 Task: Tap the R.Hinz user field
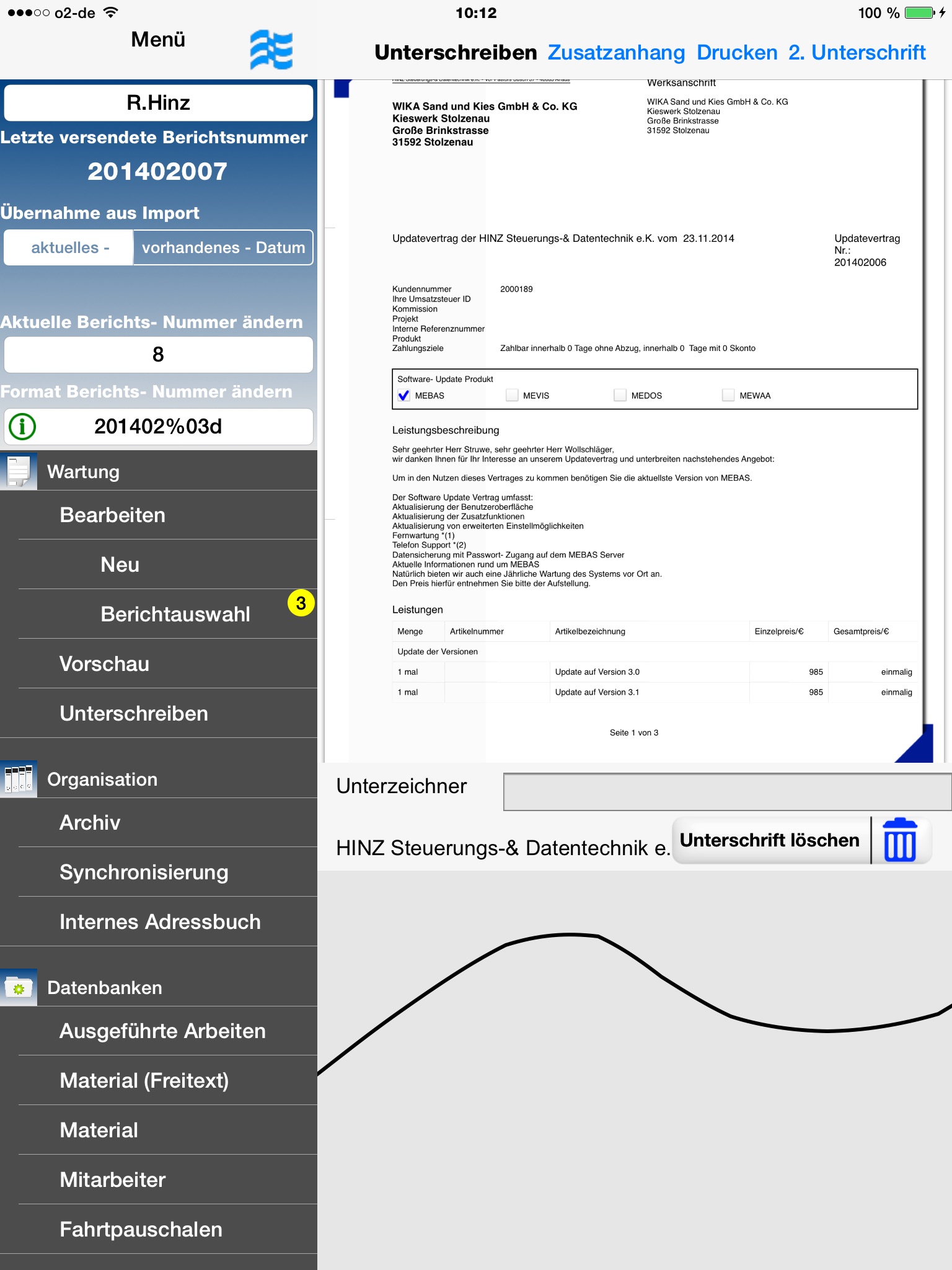click(x=158, y=102)
